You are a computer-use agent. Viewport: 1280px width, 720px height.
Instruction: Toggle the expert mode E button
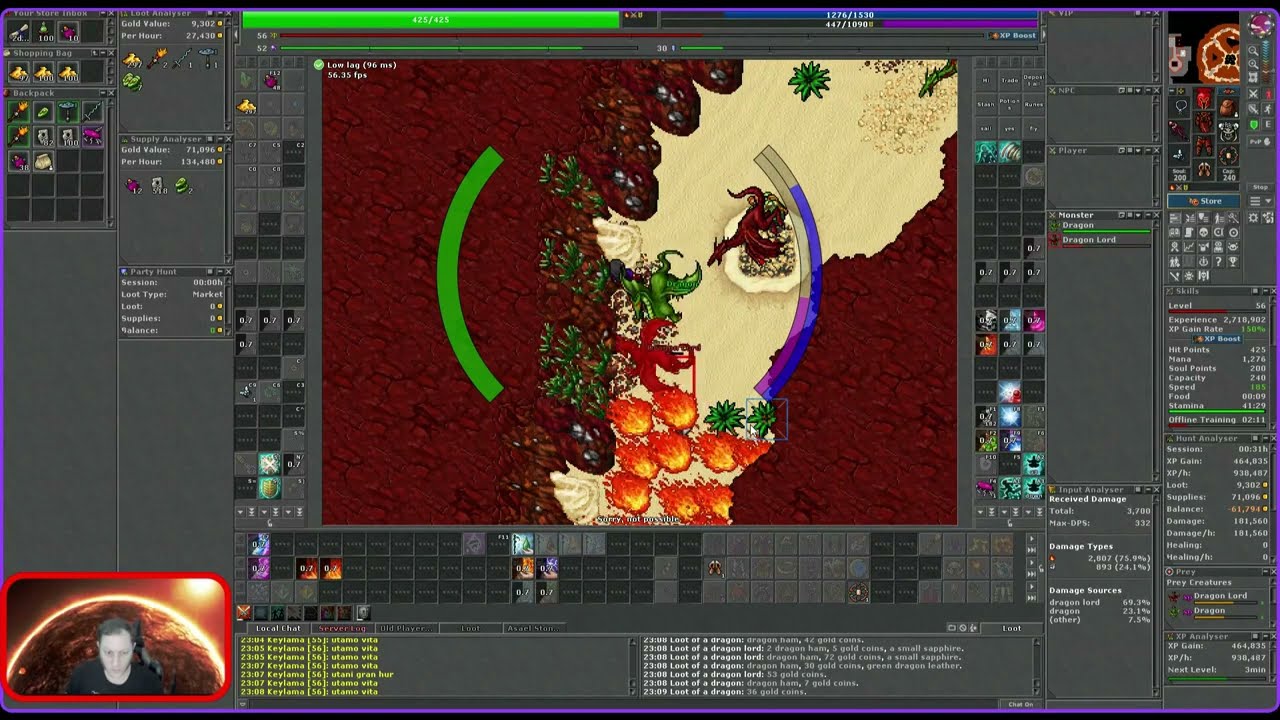[x=1268, y=125]
